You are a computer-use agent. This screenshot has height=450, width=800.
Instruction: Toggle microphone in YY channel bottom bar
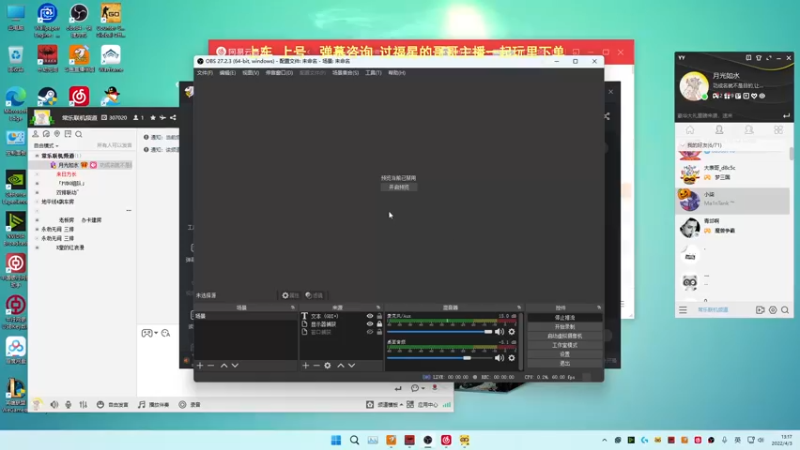pos(68,405)
